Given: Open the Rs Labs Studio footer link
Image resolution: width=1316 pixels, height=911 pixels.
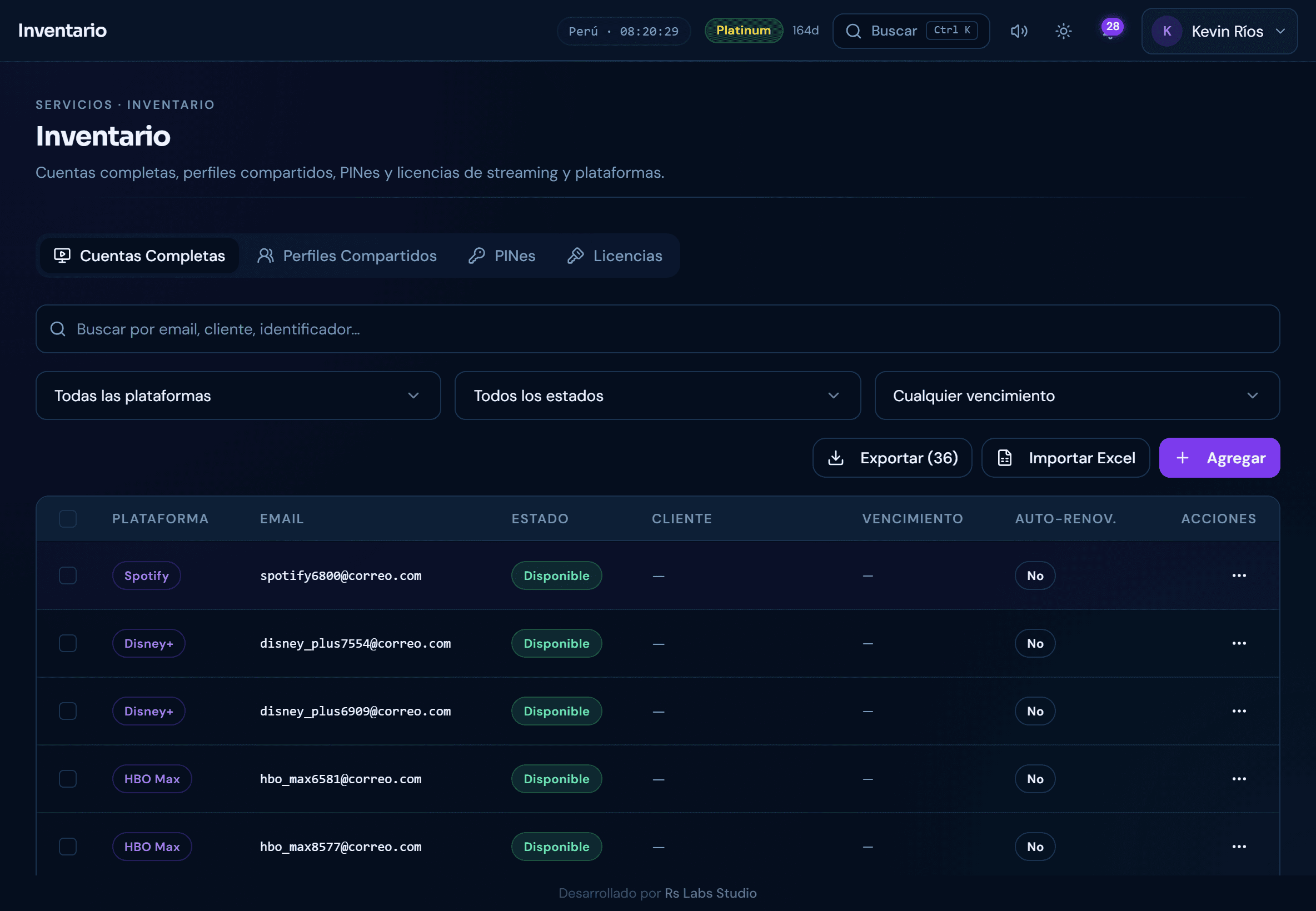Looking at the screenshot, I should (x=710, y=893).
